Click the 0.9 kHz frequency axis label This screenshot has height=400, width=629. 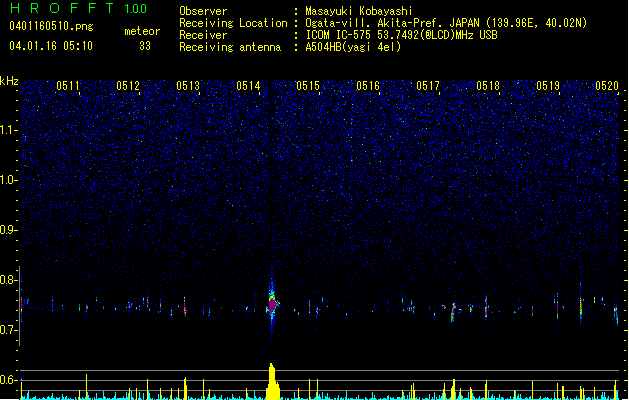[8, 230]
